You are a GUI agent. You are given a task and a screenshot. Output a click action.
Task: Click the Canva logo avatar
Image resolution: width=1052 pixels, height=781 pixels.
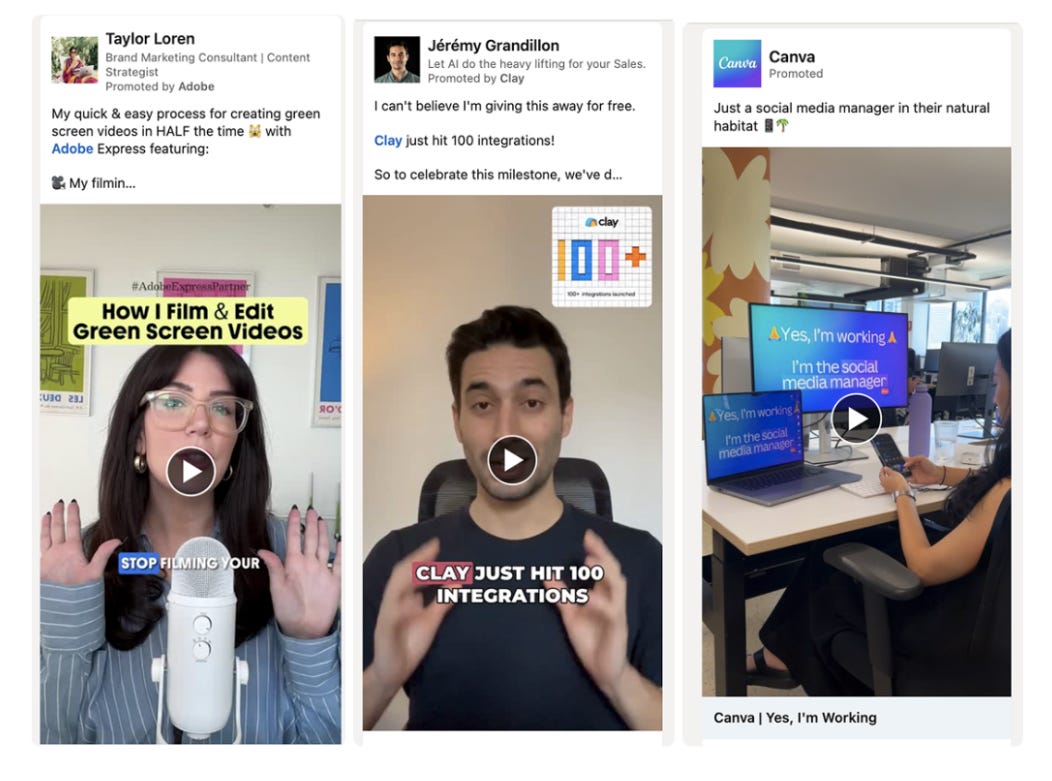(737, 64)
